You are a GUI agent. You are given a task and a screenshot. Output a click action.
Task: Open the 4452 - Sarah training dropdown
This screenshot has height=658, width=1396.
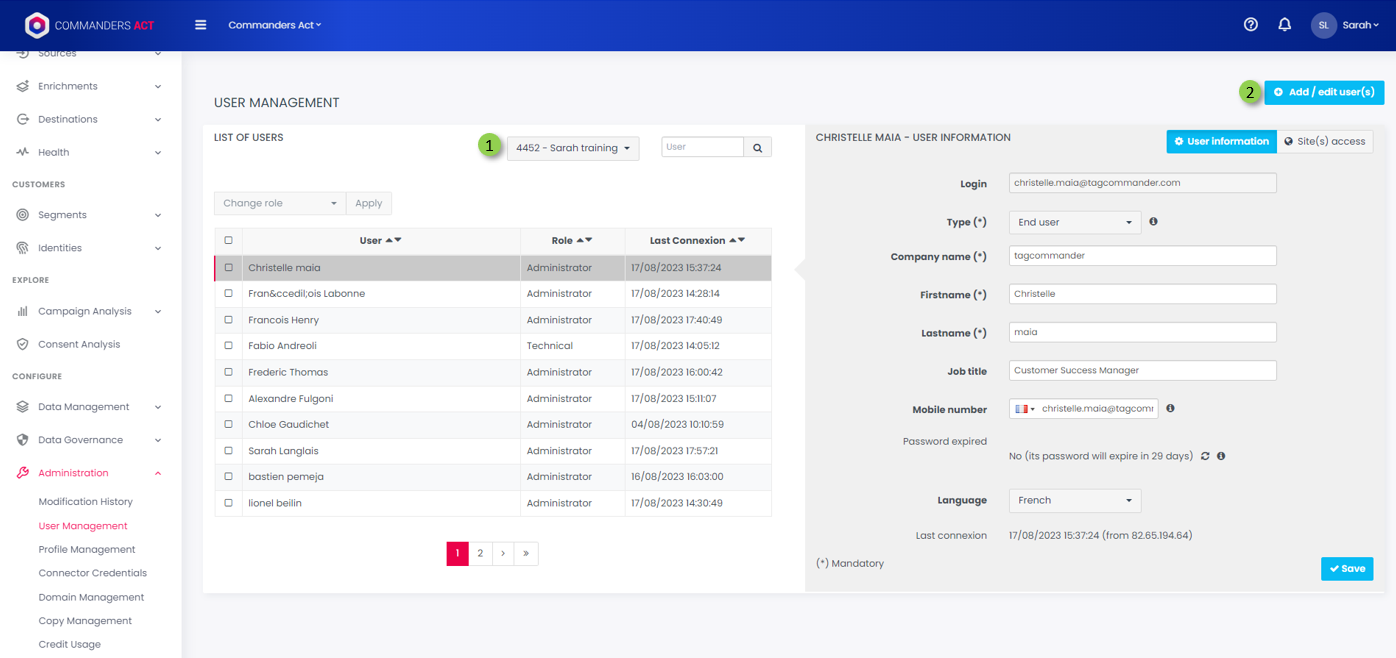click(x=572, y=148)
